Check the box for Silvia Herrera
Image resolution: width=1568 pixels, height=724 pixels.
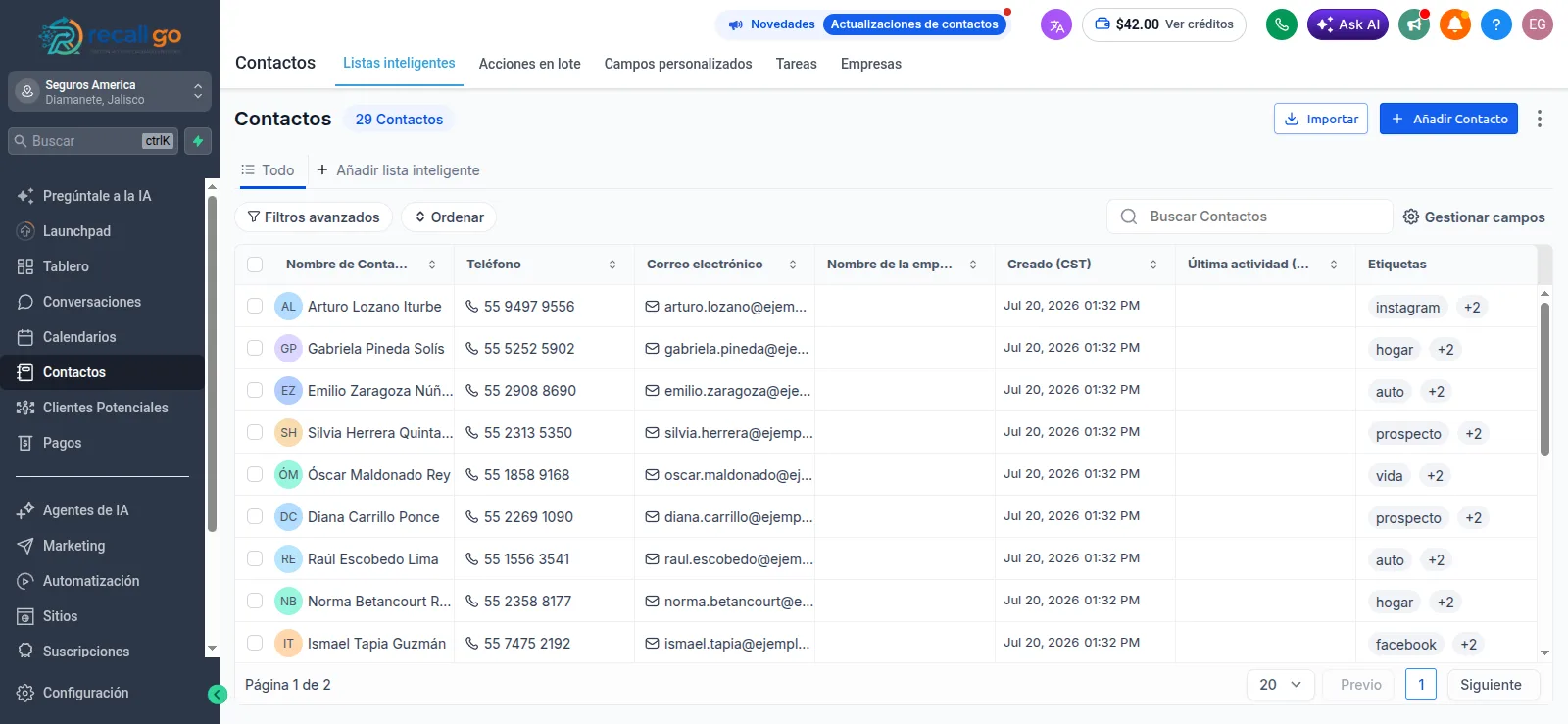[255, 433]
